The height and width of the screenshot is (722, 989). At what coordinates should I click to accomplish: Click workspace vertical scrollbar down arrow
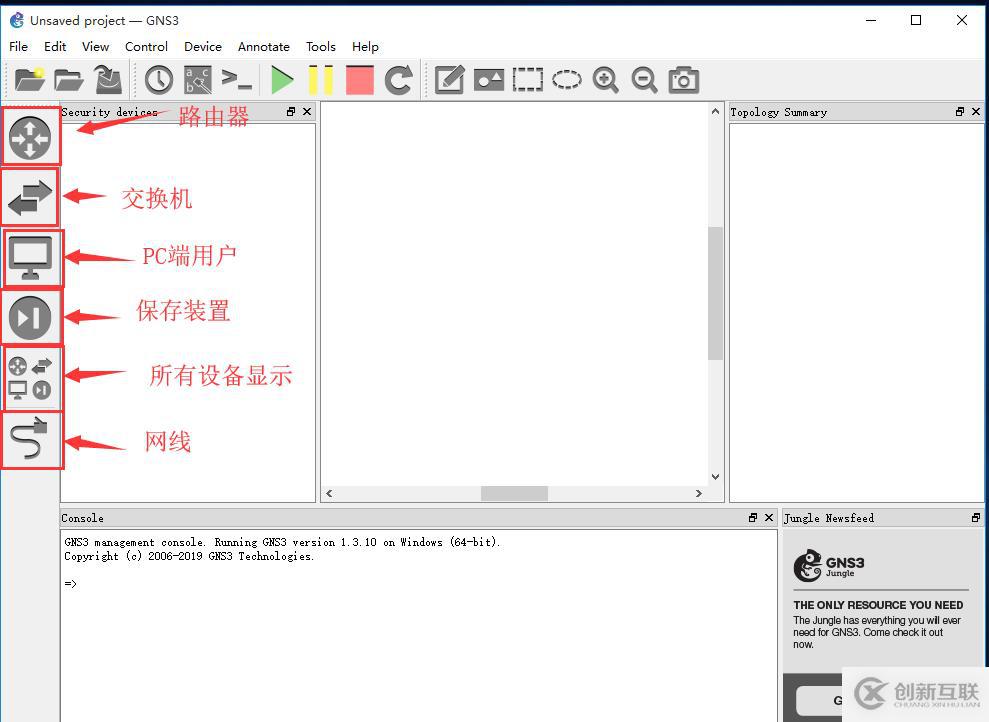coord(715,477)
